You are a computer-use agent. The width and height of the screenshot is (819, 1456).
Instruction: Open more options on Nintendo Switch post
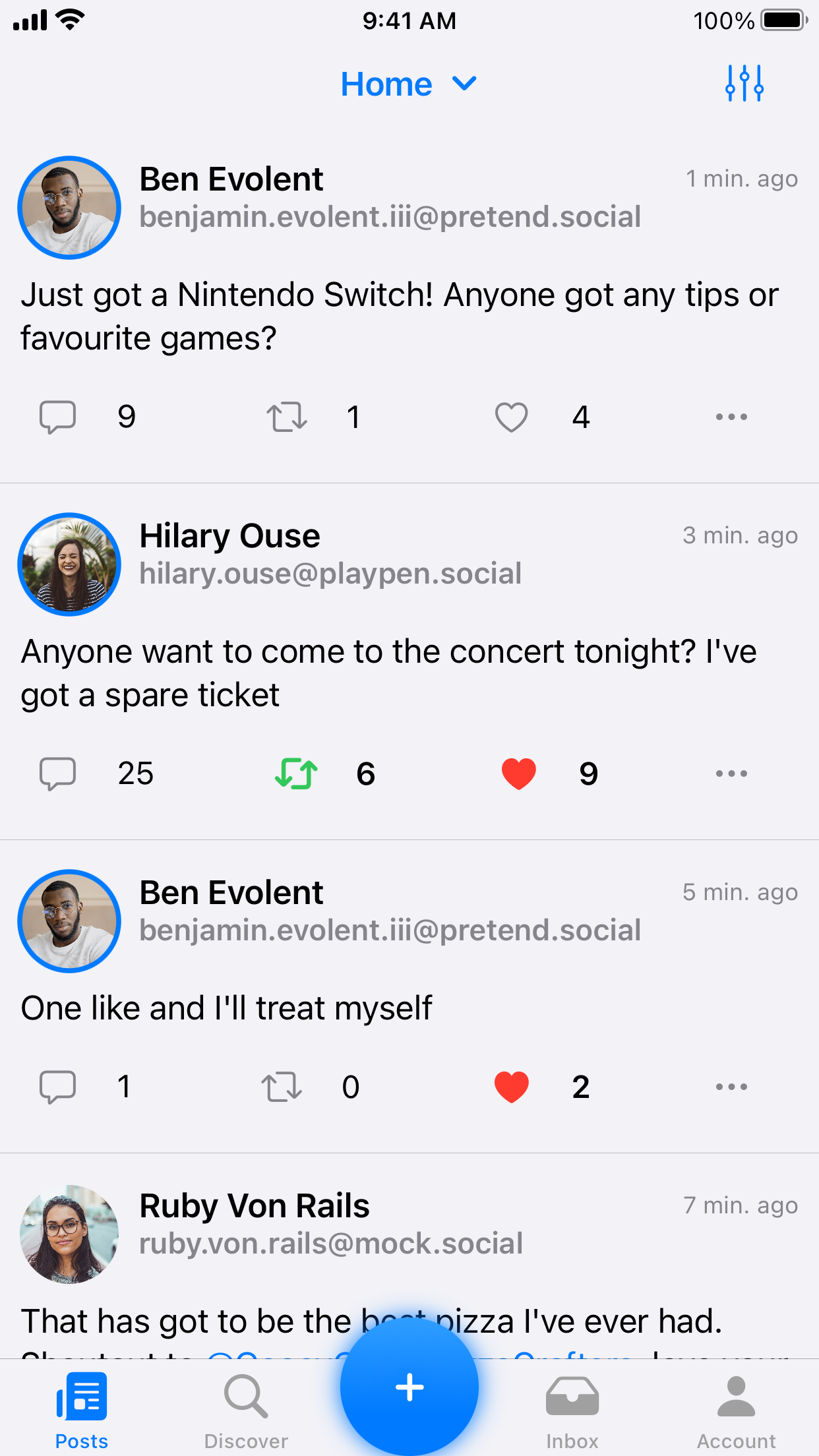click(x=731, y=417)
